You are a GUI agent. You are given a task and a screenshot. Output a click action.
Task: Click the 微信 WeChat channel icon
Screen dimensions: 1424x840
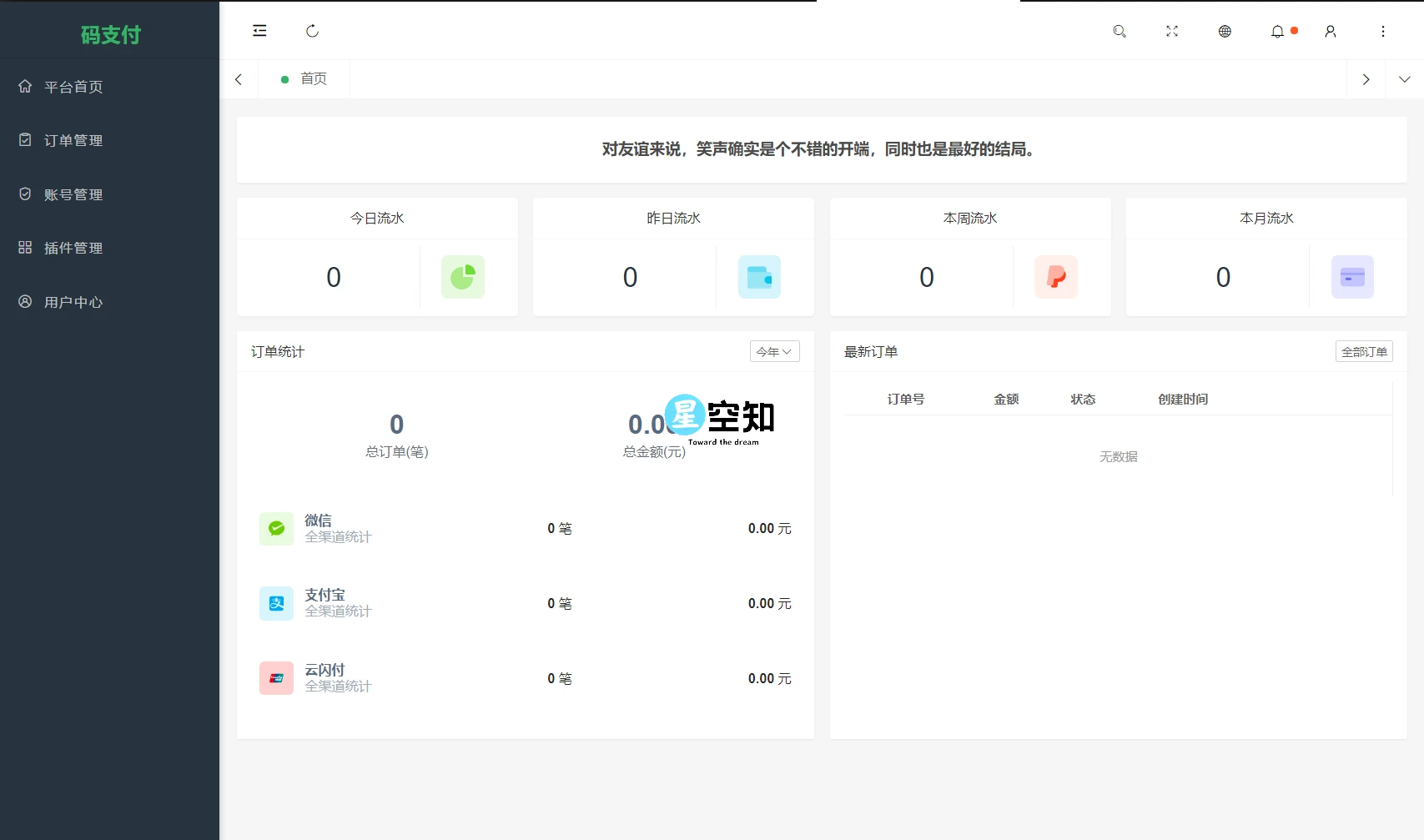276,528
